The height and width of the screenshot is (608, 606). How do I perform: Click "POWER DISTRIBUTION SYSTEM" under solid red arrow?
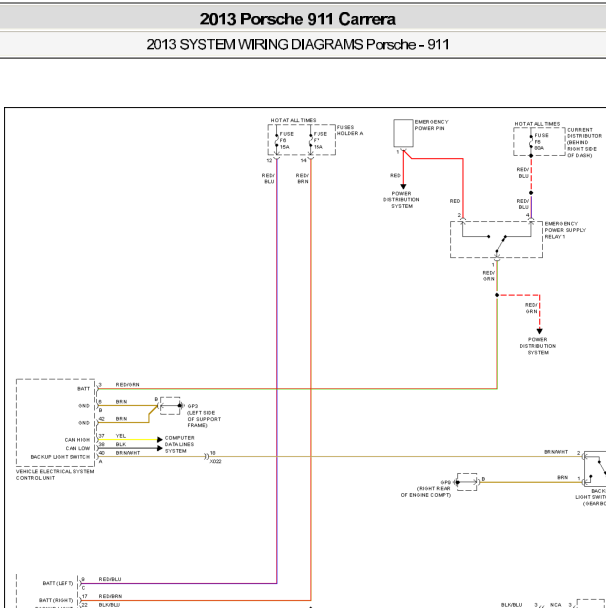tap(401, 200)
